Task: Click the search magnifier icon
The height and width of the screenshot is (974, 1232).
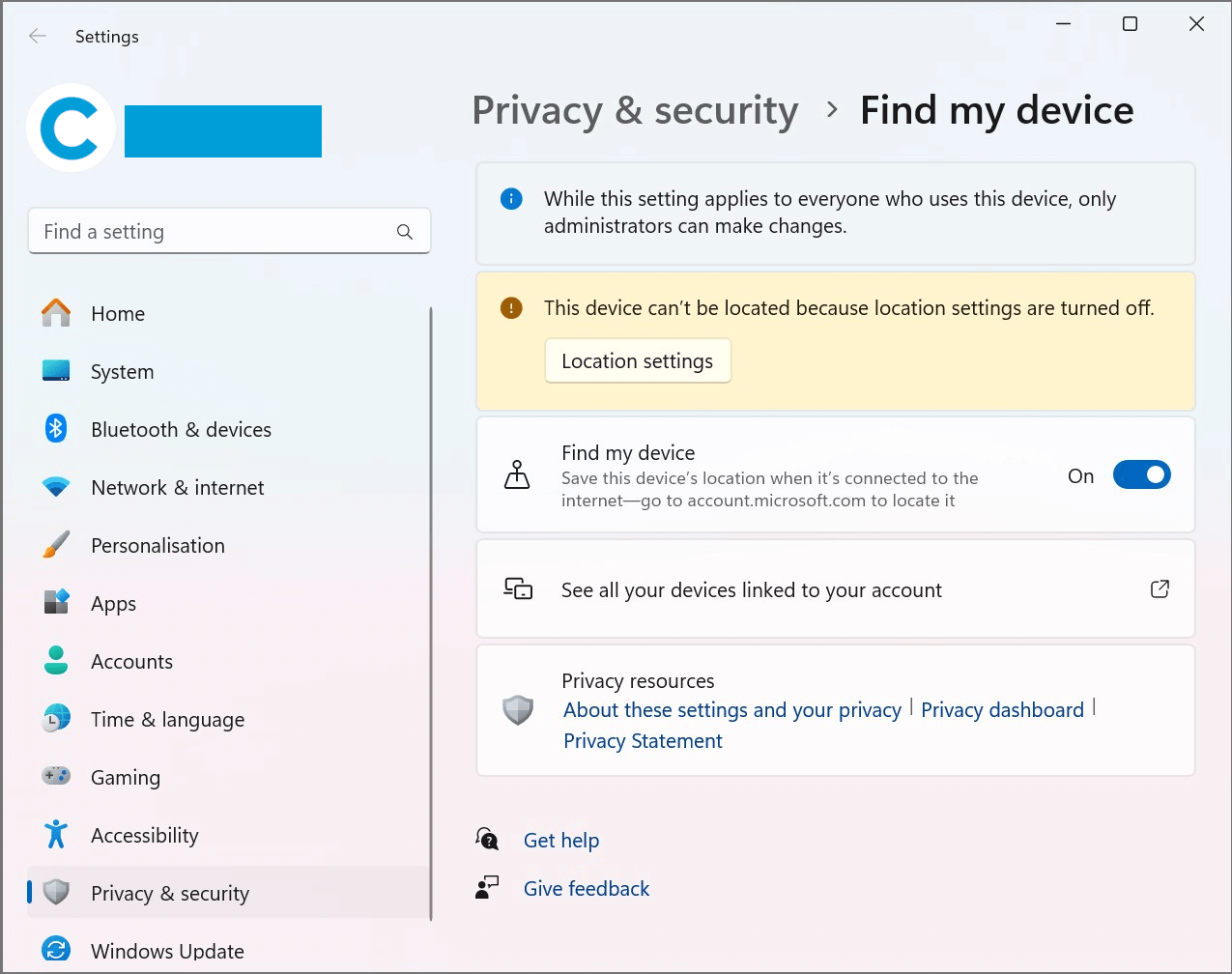Action: [x=405, y=232]
